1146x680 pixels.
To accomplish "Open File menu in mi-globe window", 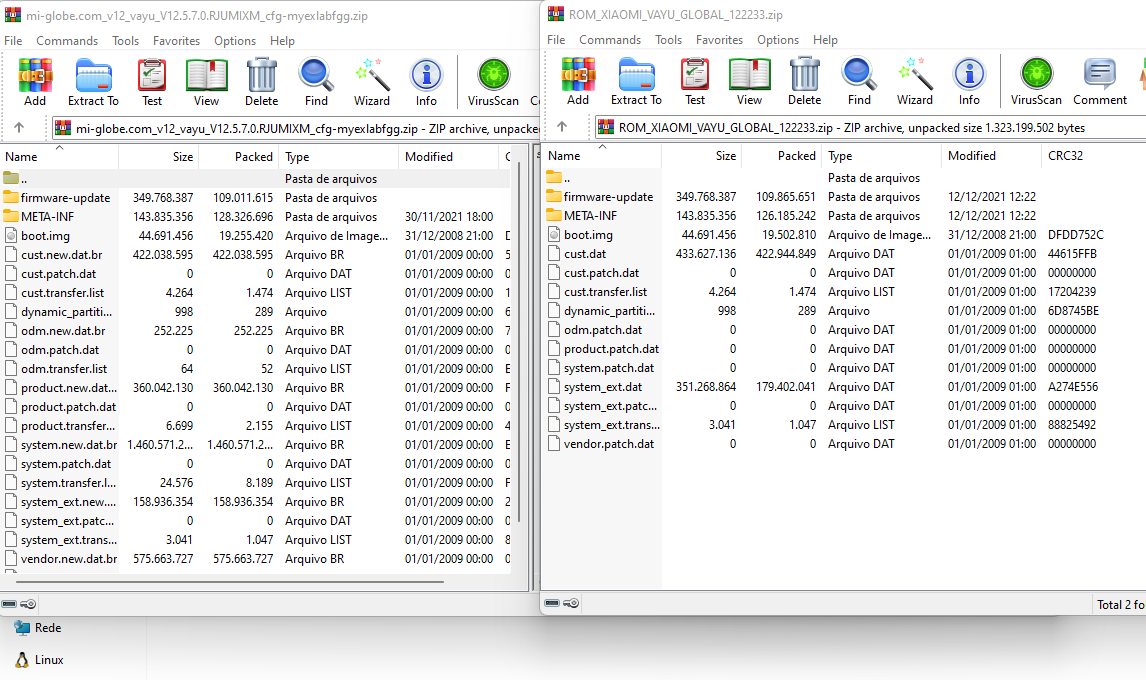I will point(13,41).
